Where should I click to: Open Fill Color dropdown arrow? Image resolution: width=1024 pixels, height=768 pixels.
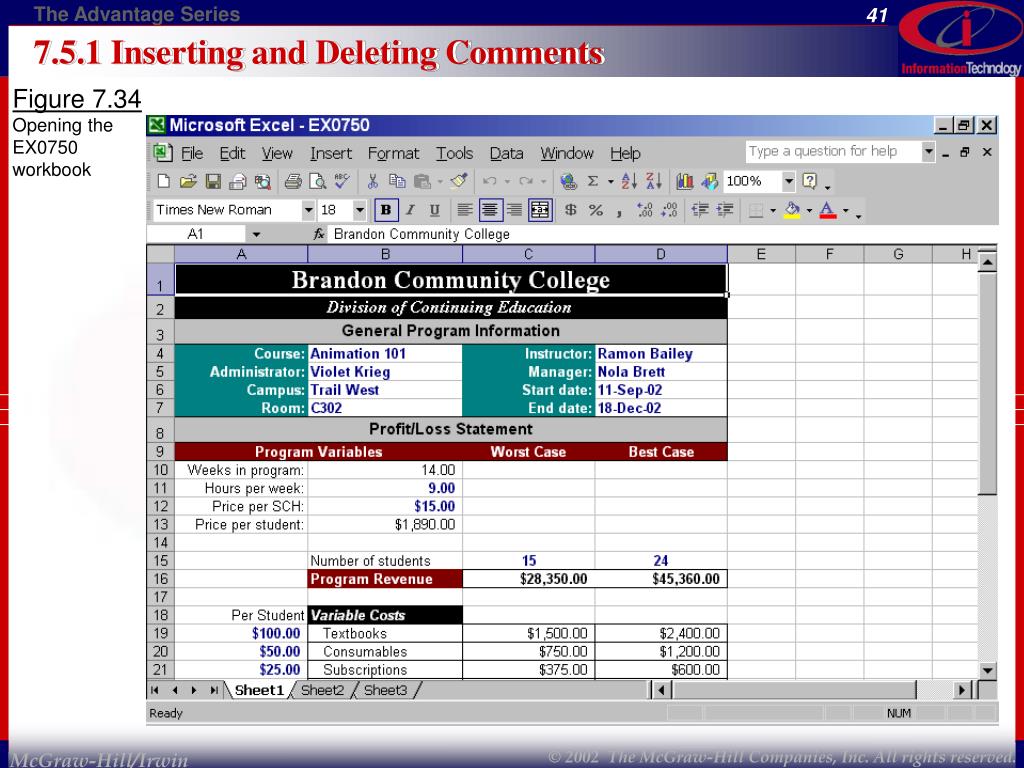809,210
